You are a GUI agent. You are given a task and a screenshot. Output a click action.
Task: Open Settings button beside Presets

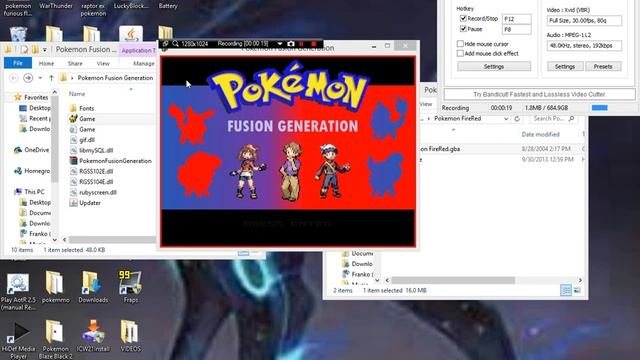tap(565, 66)
